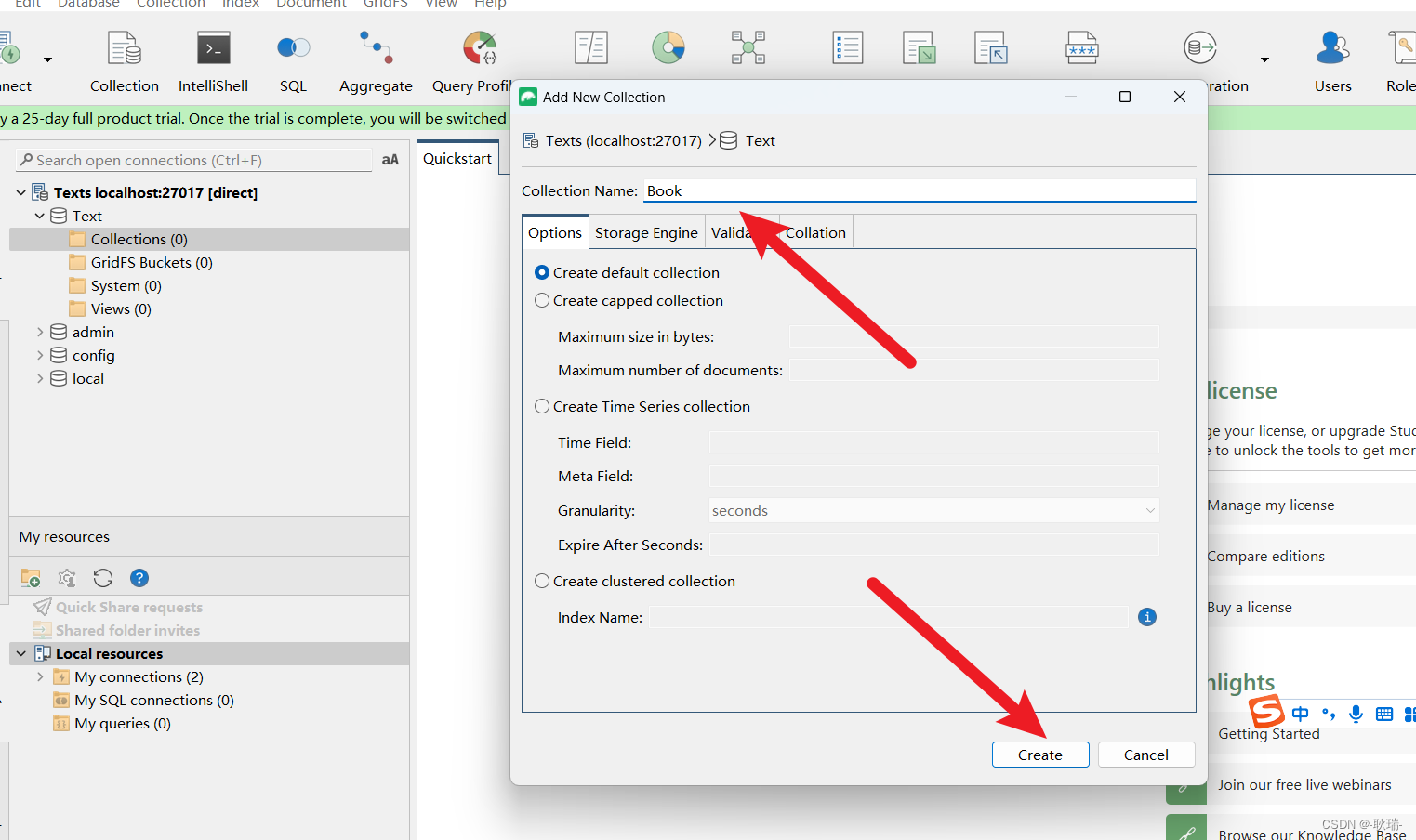The image size is (1416, 840).
Task: Switch to the Storage Engine tab
Action: (646, 232)
